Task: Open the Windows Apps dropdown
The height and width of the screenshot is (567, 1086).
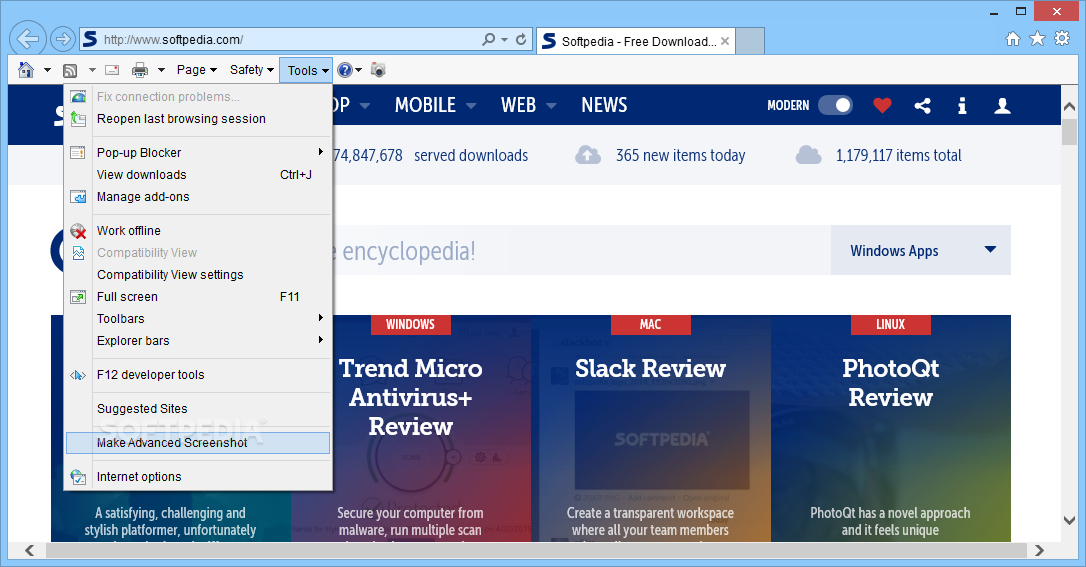Action: 920,251
